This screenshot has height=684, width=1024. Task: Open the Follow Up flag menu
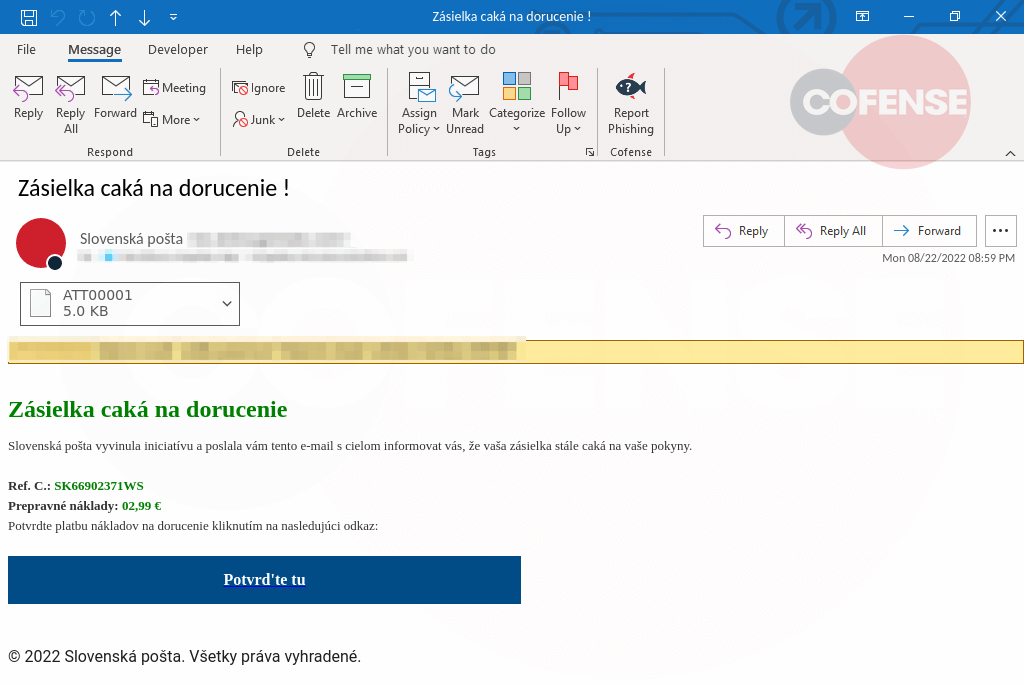568,104
